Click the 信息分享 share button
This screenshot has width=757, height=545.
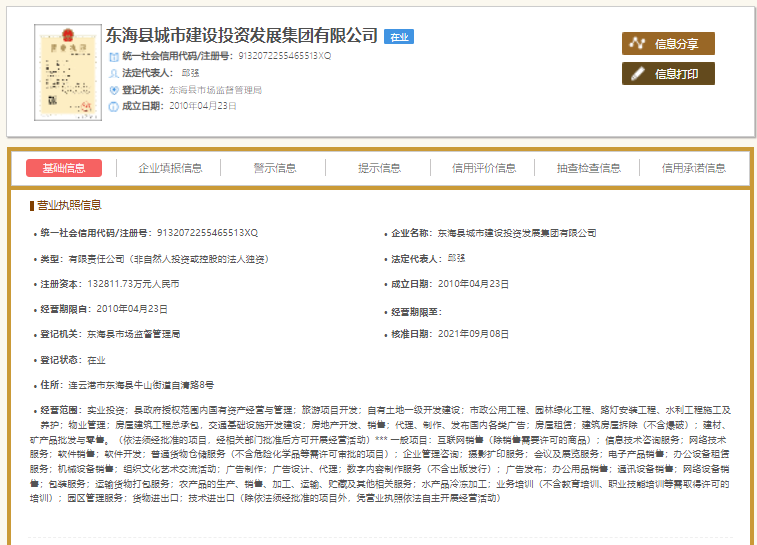[x=668, y=44]
